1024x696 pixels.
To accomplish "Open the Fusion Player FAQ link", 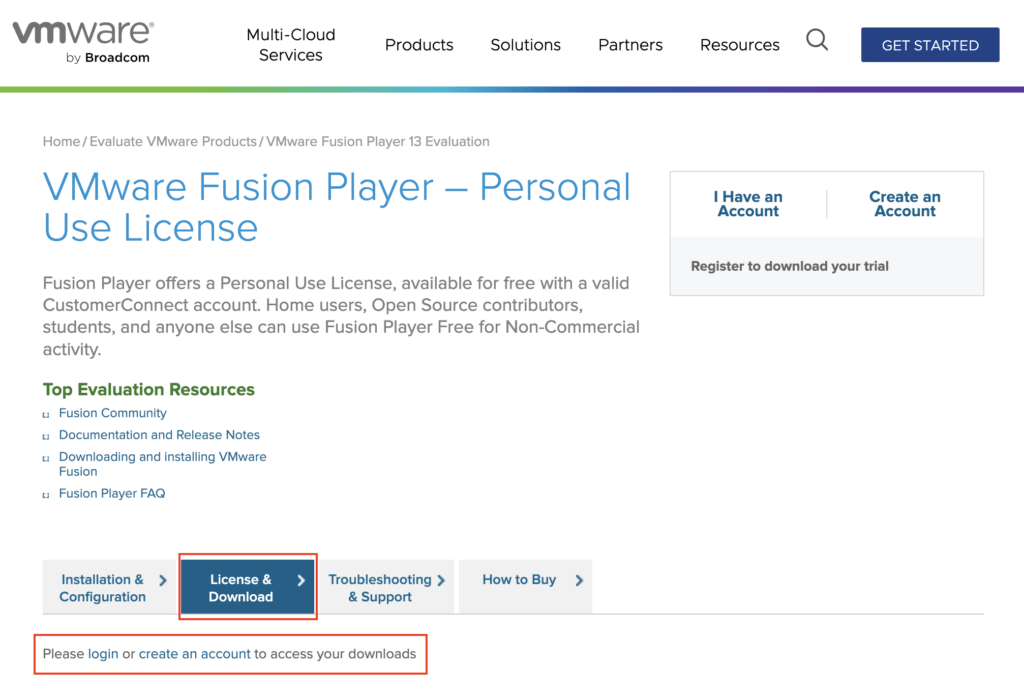I will pos(112,493).
